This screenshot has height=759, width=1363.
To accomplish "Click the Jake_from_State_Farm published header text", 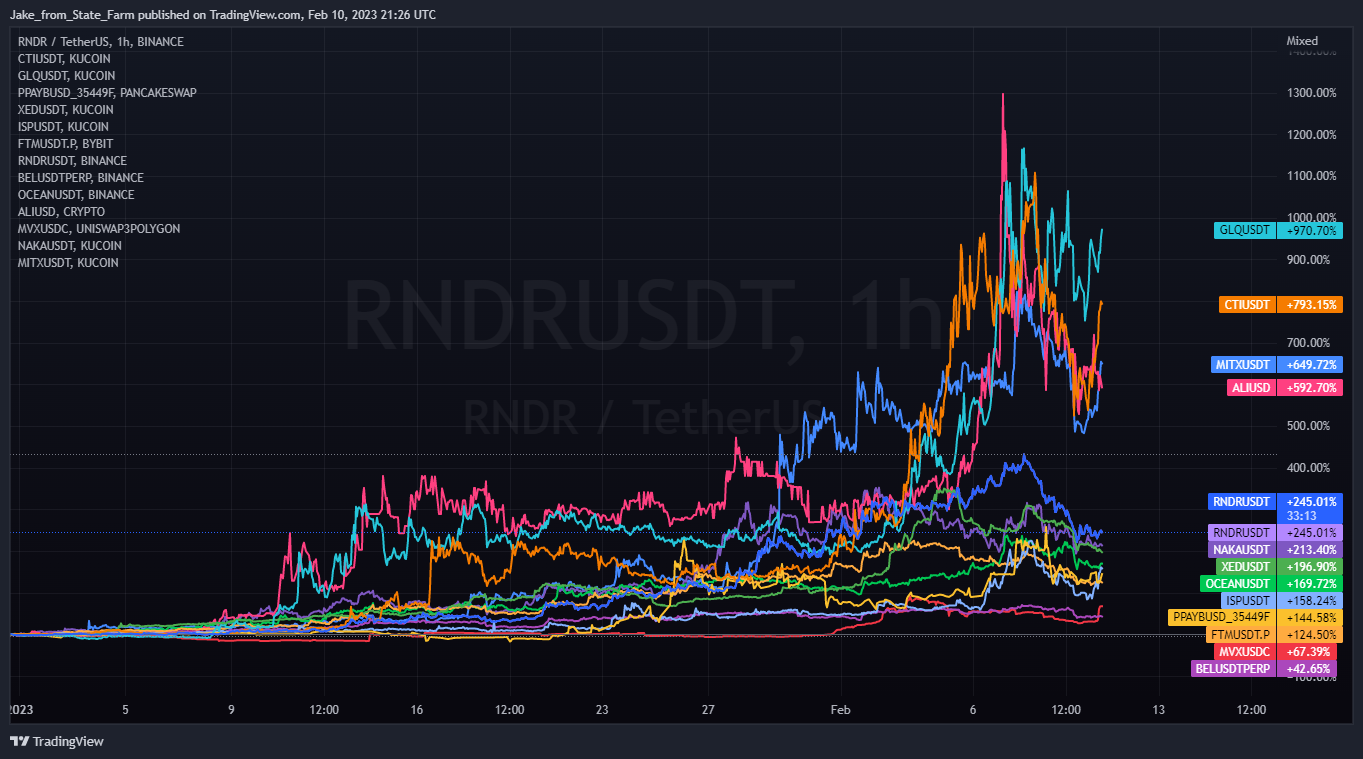I will point(222,14).
